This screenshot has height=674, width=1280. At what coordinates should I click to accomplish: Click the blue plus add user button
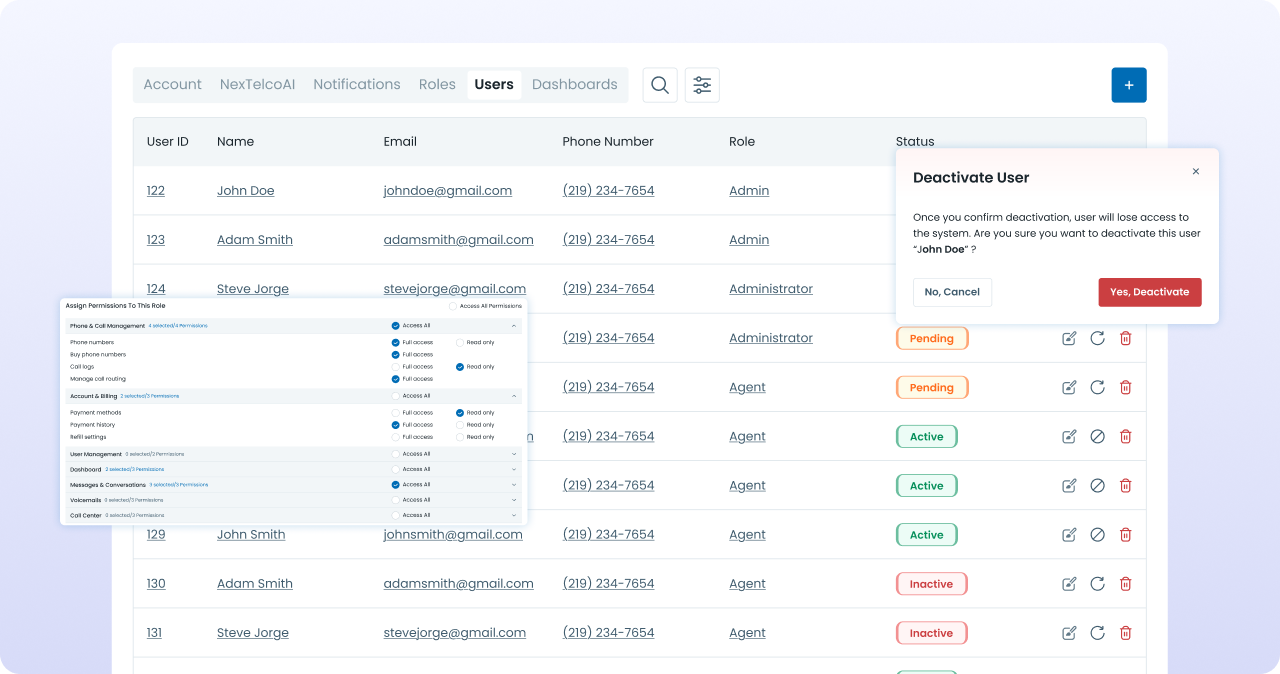pyautogui.click(x=1128, y=85)
